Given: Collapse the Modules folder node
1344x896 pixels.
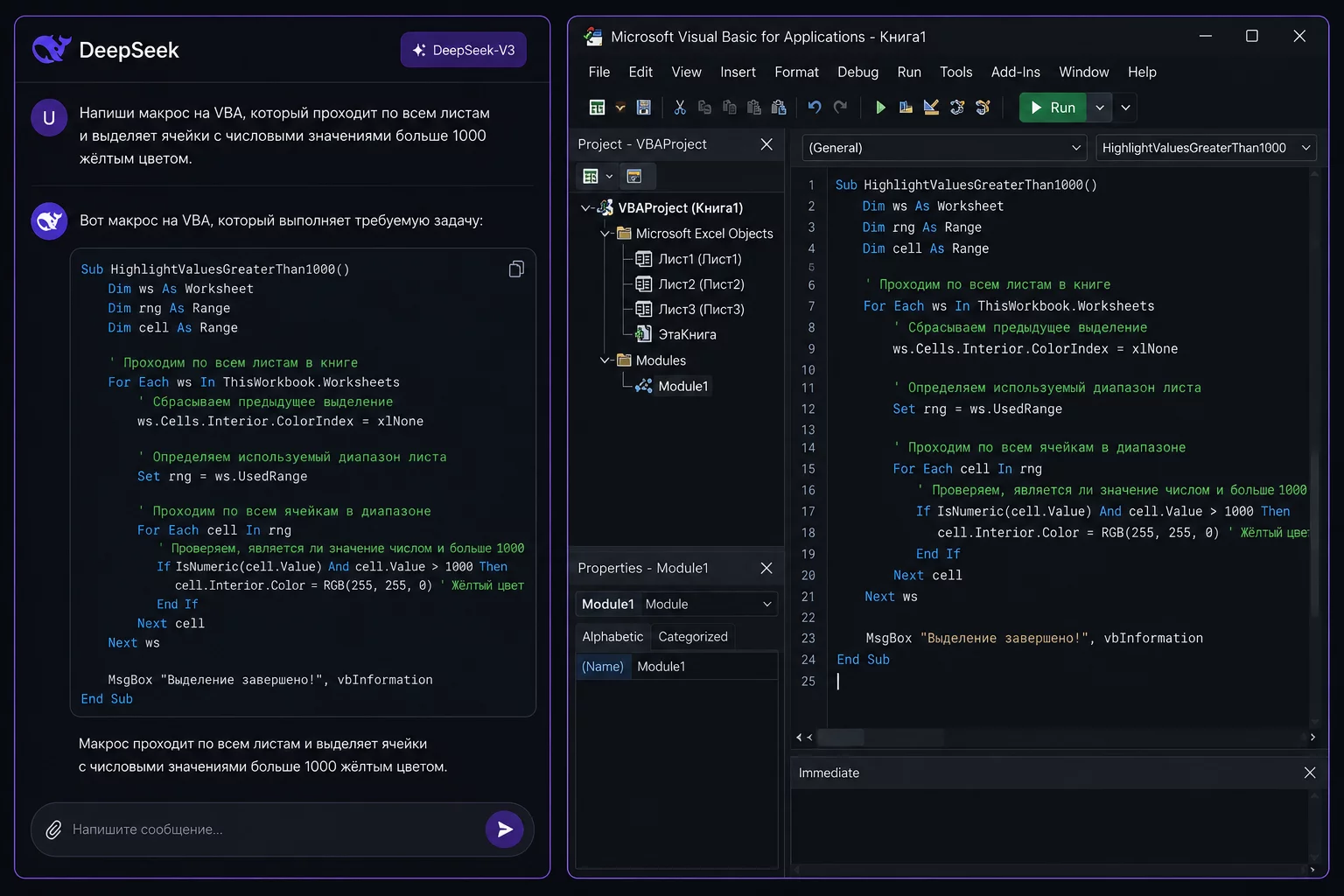Looking at the screenshot, I should (605, 360).
